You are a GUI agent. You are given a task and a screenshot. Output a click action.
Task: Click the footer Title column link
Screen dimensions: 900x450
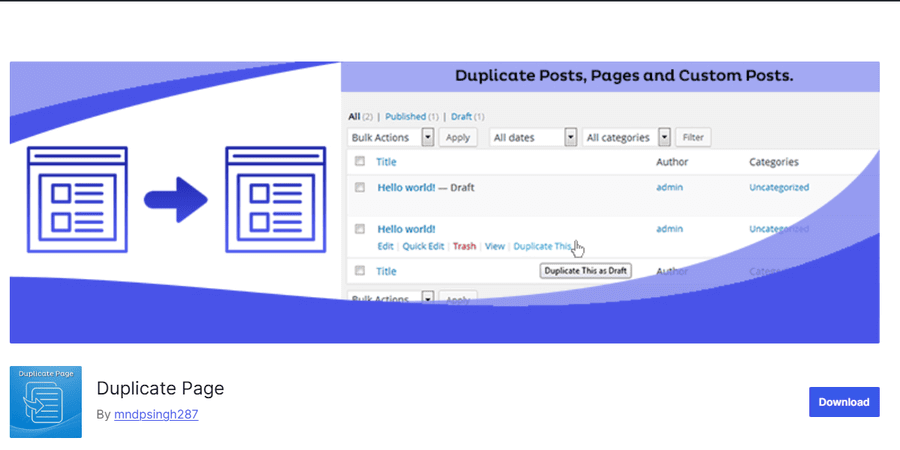pyautogui.click(x=386, y=271)
